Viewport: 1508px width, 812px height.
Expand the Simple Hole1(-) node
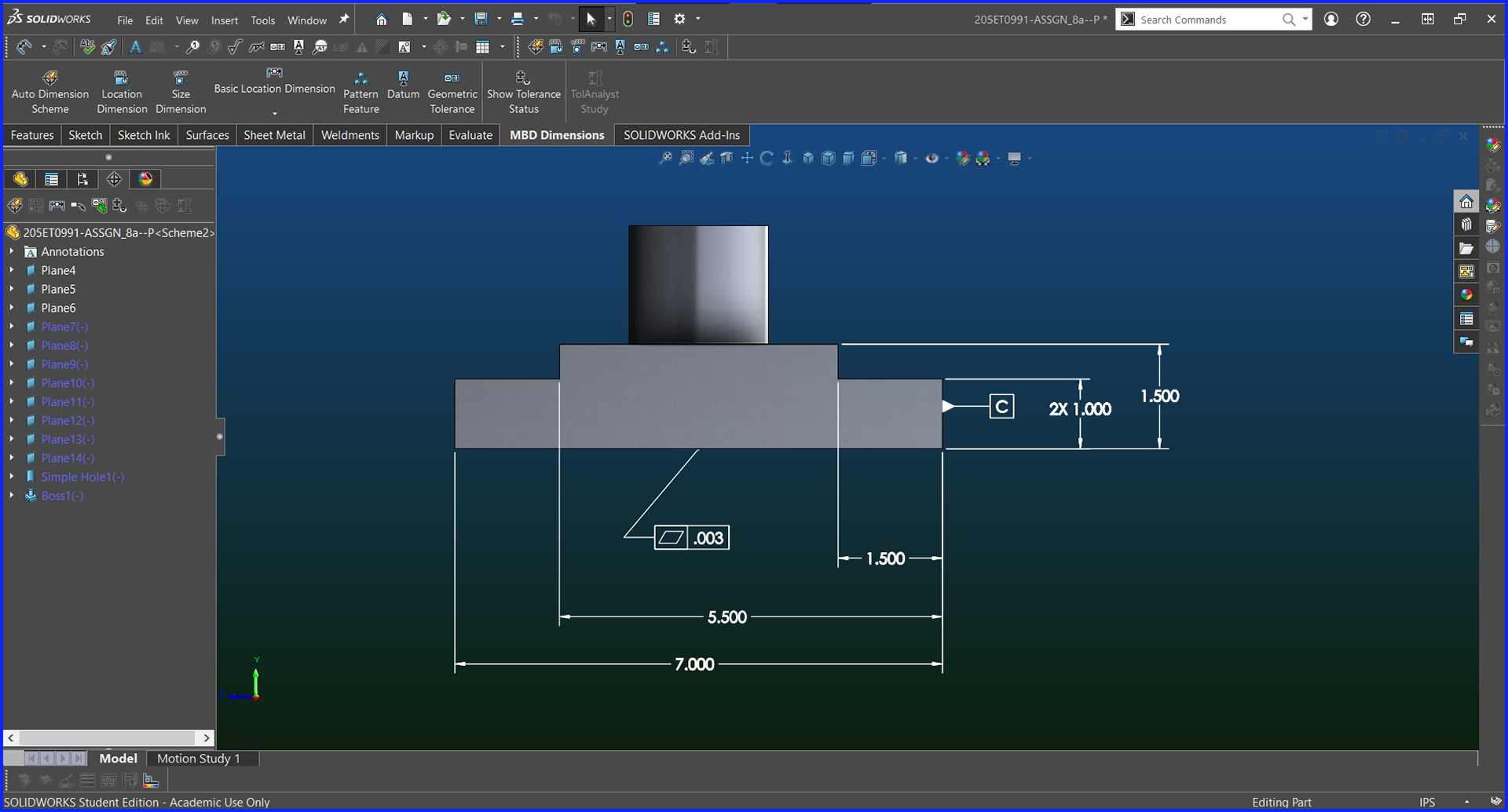pos(12,477)
